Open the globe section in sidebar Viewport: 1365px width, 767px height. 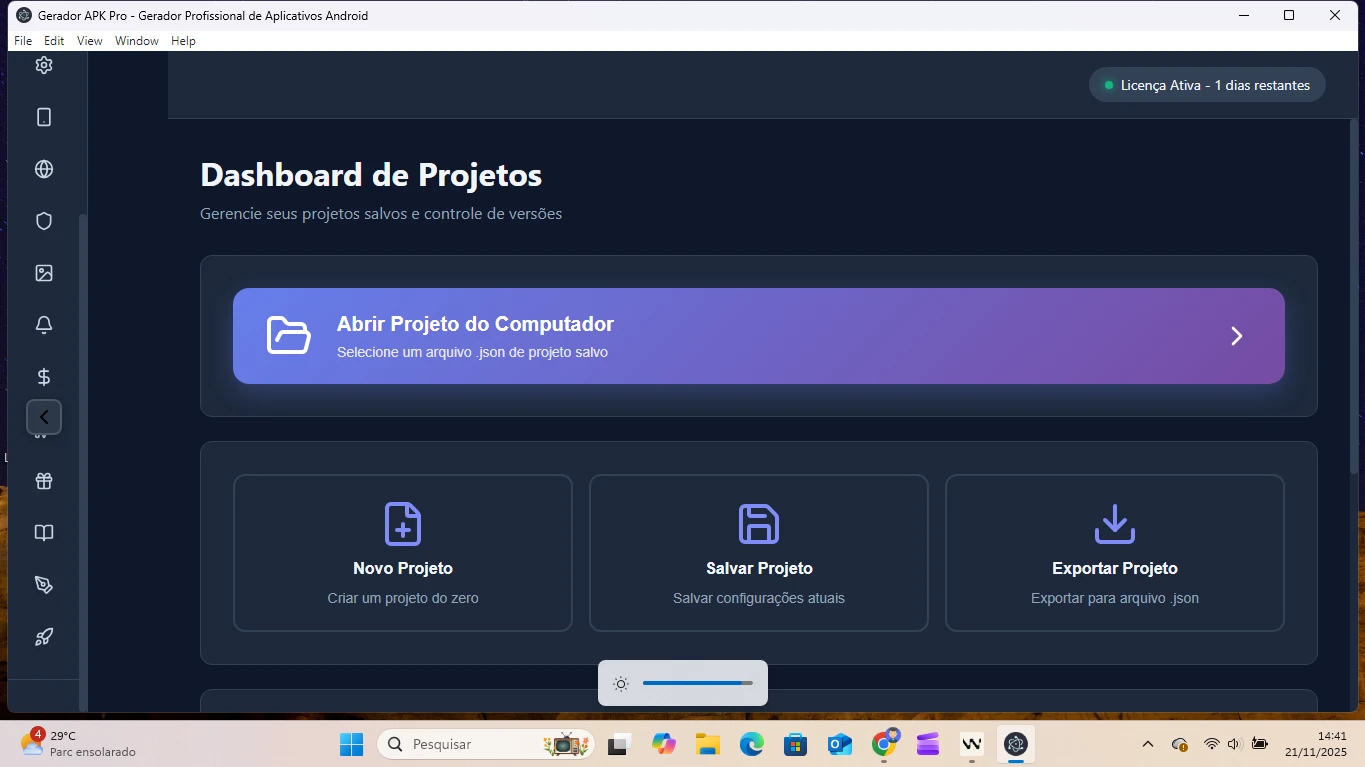pyautogui.click(x=44, y=169)
